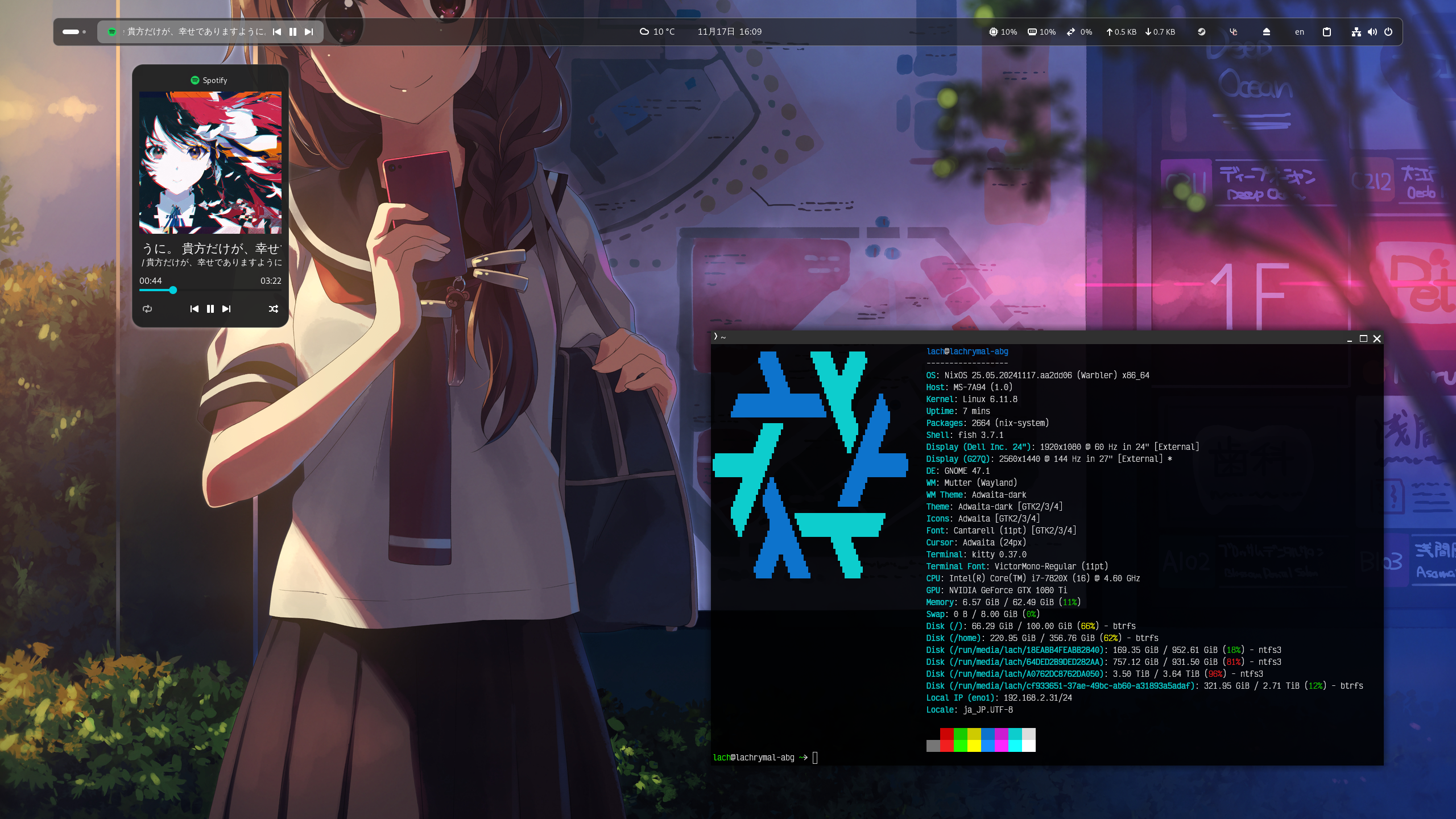Click next track button in top bar

309,32
